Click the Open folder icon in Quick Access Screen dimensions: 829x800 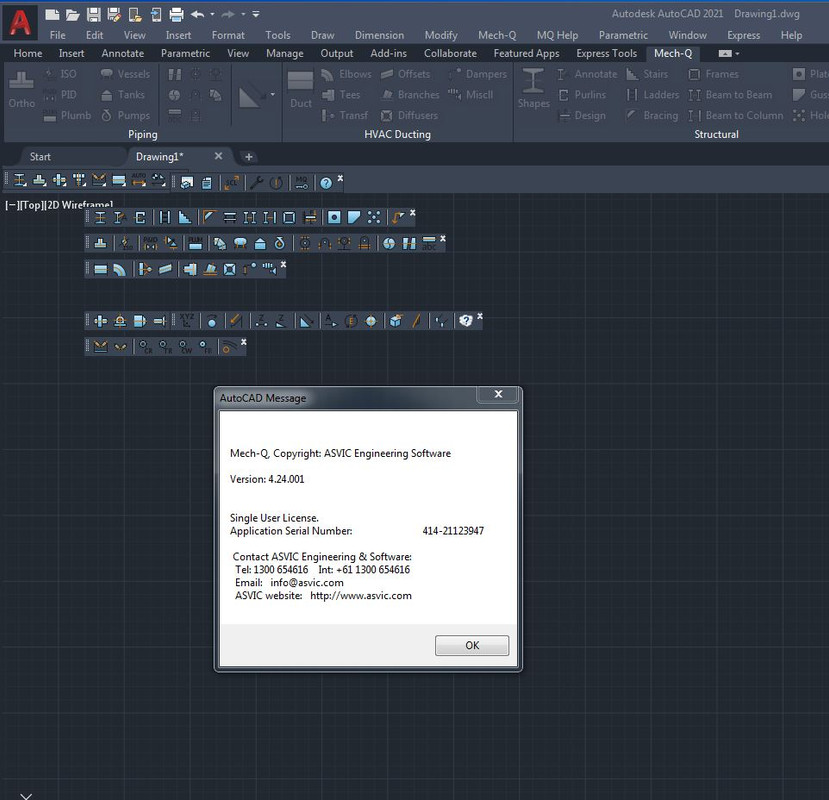tap(72, 14)
